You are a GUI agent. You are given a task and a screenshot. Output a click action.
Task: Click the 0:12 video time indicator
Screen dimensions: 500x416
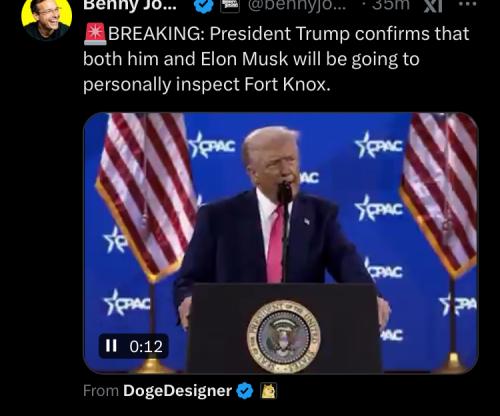pos(146,346)
